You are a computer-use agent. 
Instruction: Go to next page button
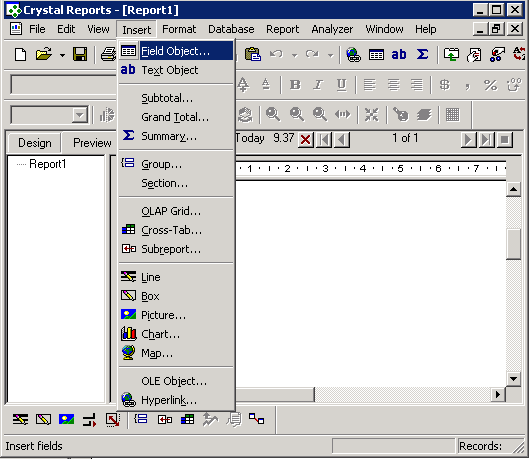[468, 139]
